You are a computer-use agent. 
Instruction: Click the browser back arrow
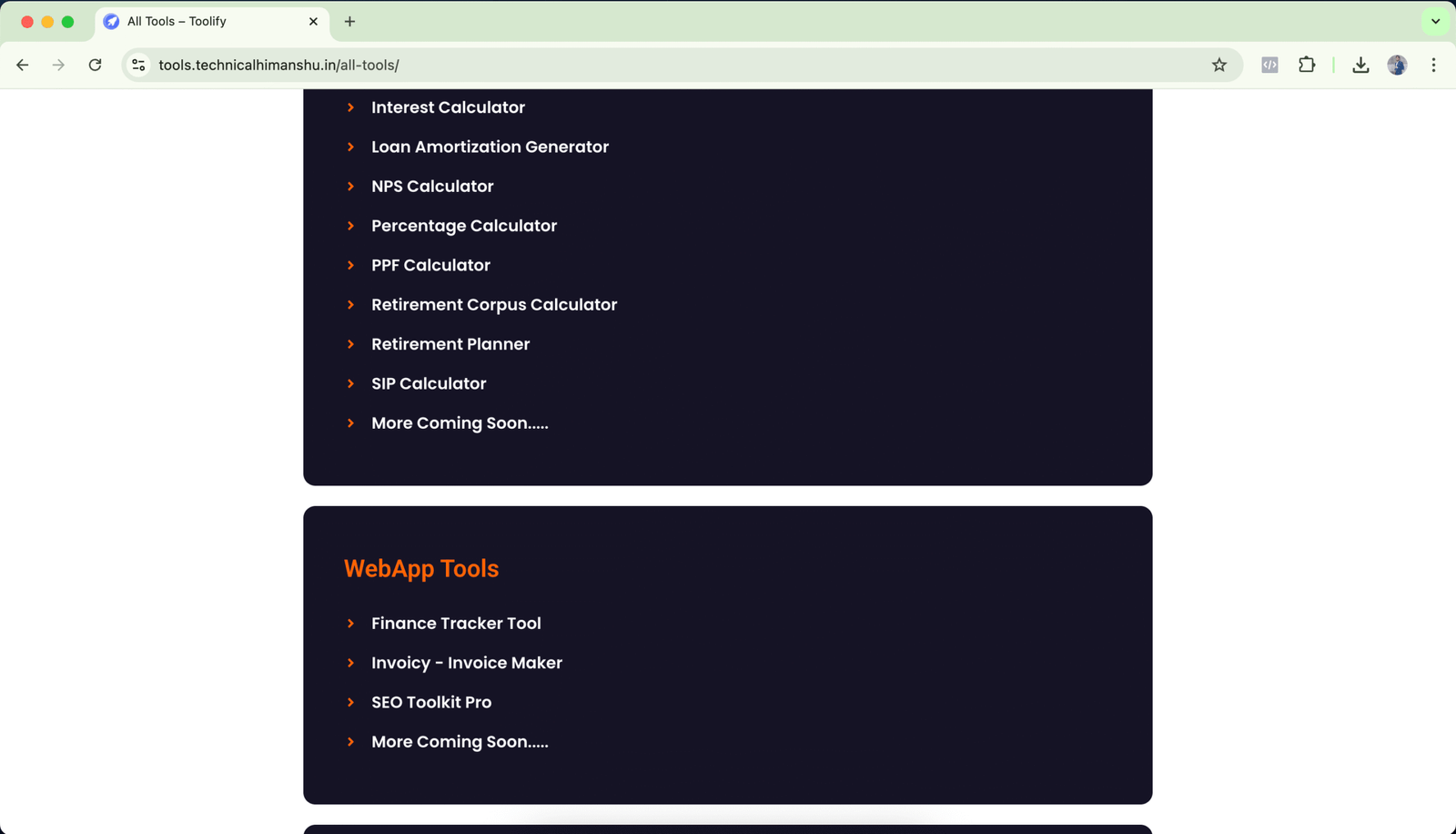coord(23,65)
